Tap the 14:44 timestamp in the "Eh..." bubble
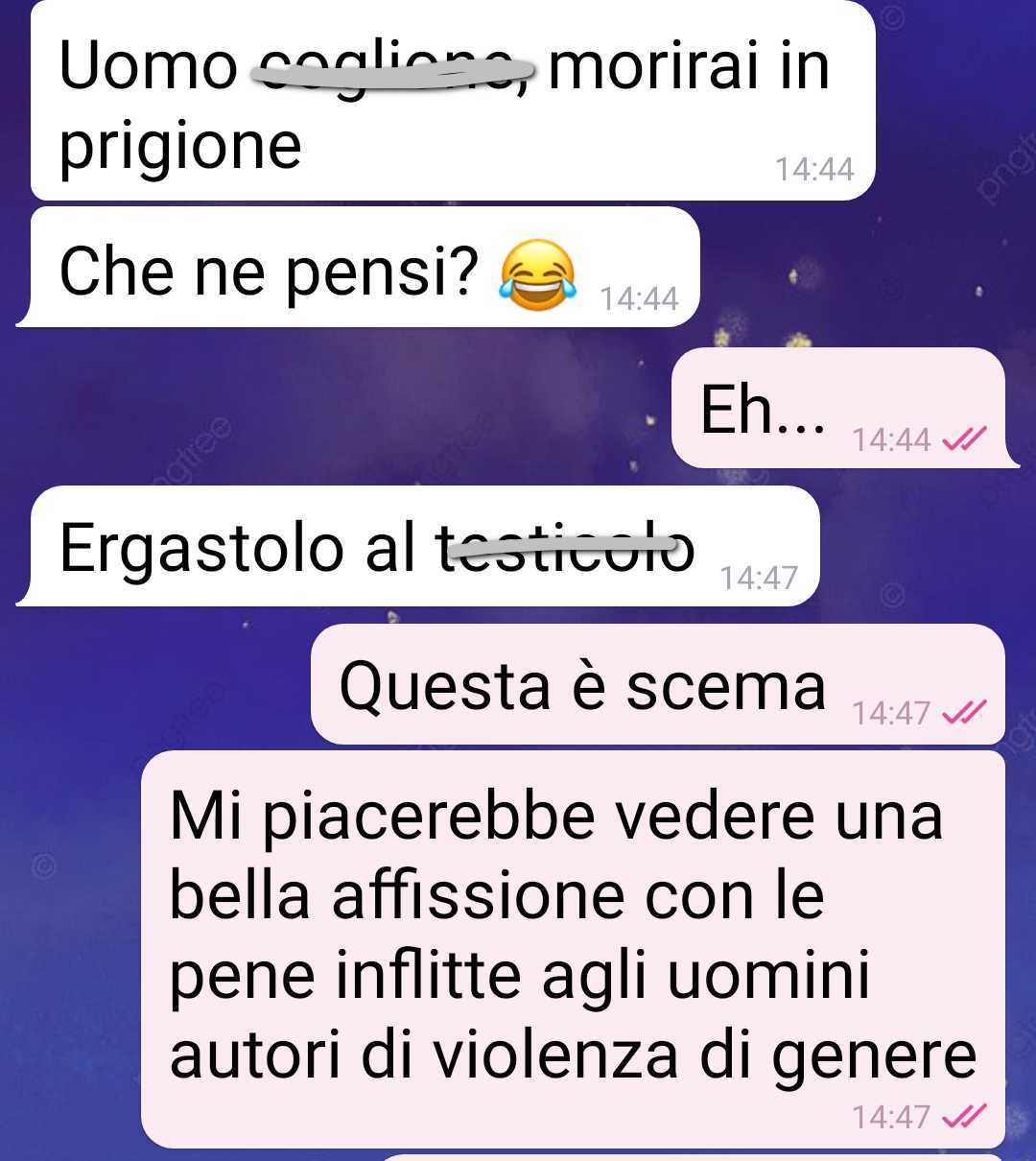The width and height of the screenshot is (1036, 1161). tap(891, 440)
